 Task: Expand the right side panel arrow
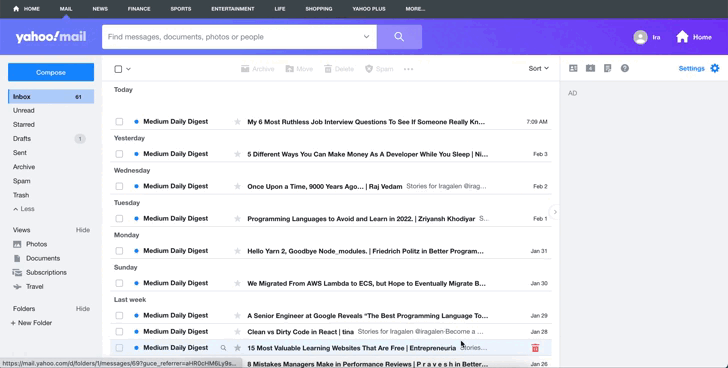pos(555,212)
